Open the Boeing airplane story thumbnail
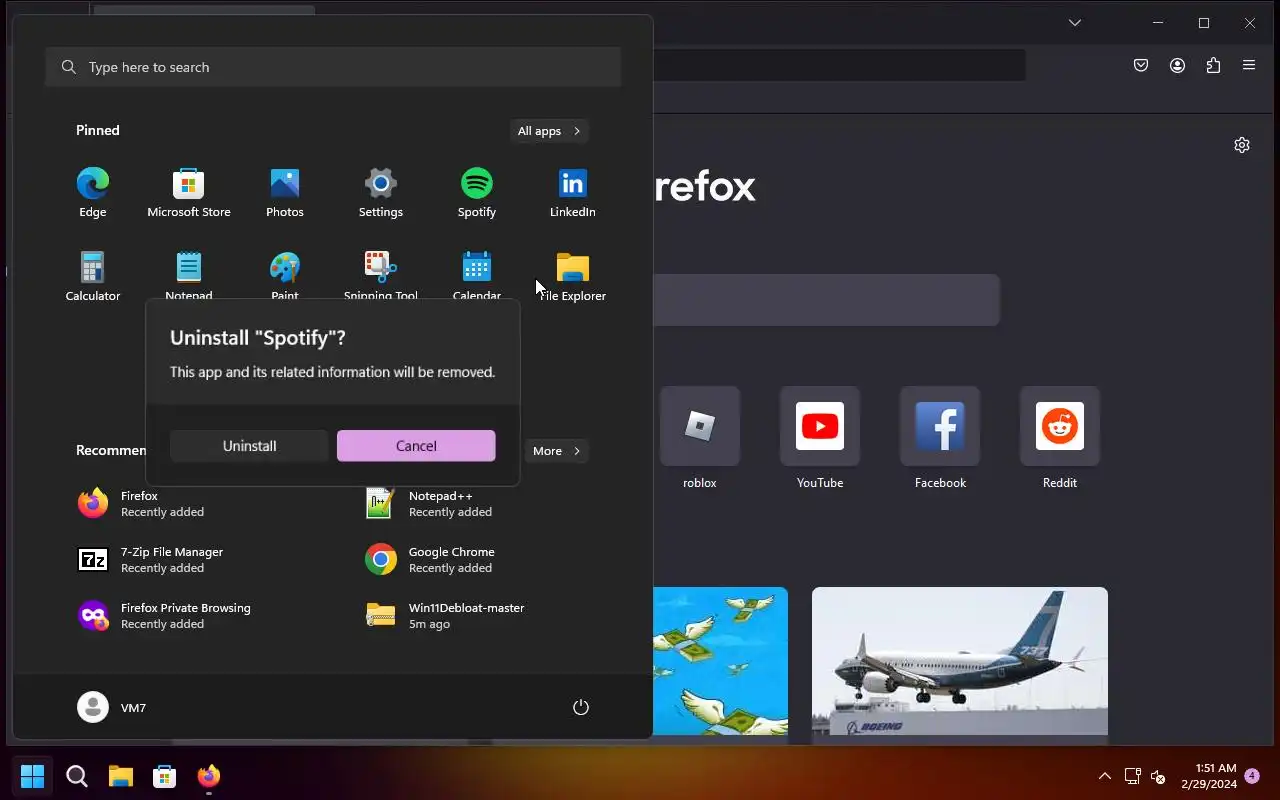The width and height of the screenshot is (1280, 800). (x=960, y=661)
